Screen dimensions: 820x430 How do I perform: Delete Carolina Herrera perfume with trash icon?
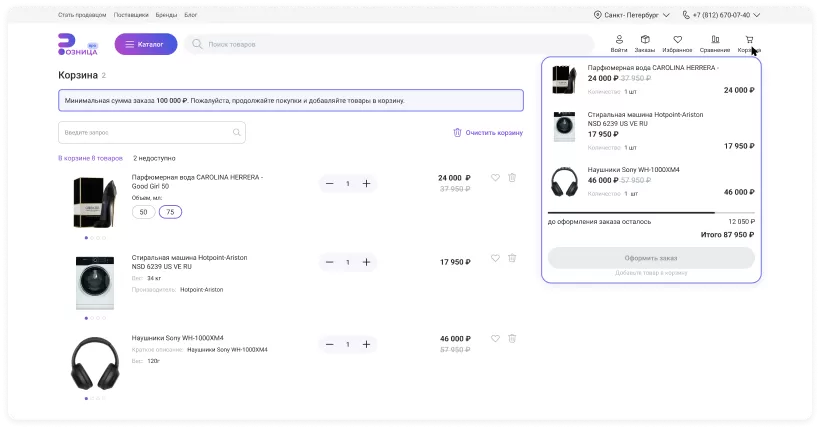coord(512,178)
